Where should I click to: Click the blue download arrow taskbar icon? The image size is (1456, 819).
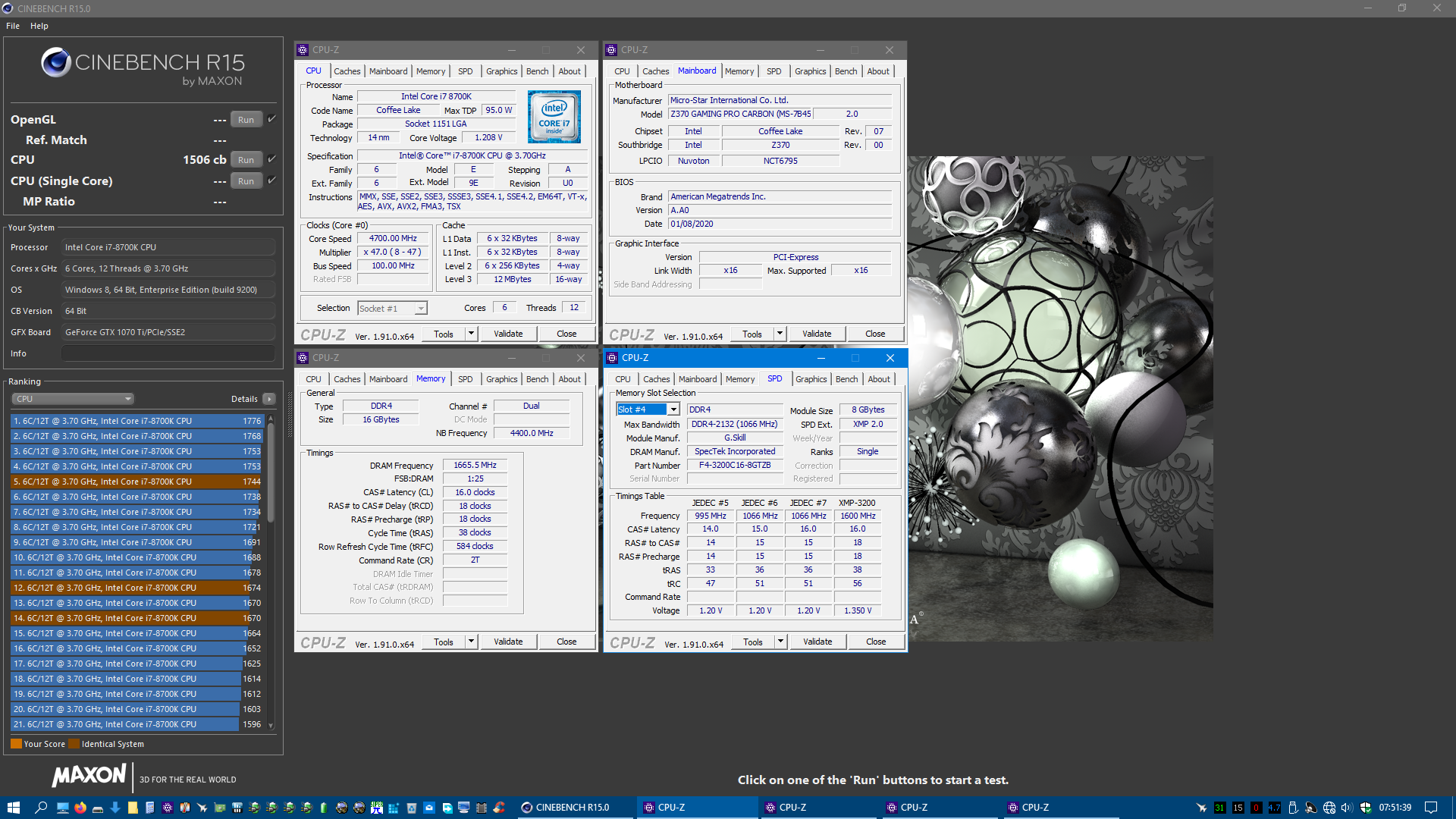click(x=115, y=808)
